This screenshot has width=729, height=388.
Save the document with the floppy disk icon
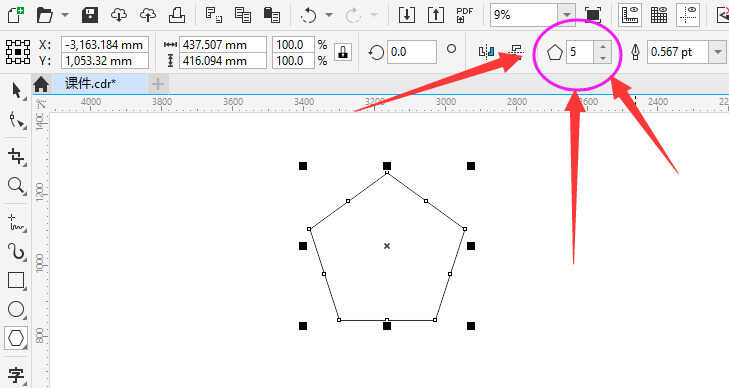(90, 15)
